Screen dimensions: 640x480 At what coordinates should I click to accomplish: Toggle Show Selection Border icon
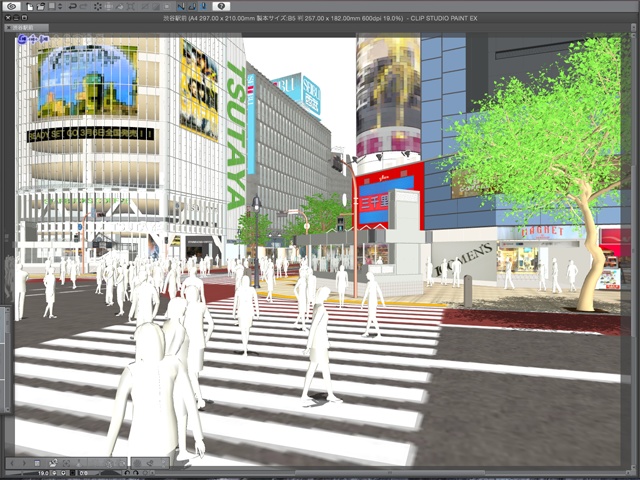167,7
